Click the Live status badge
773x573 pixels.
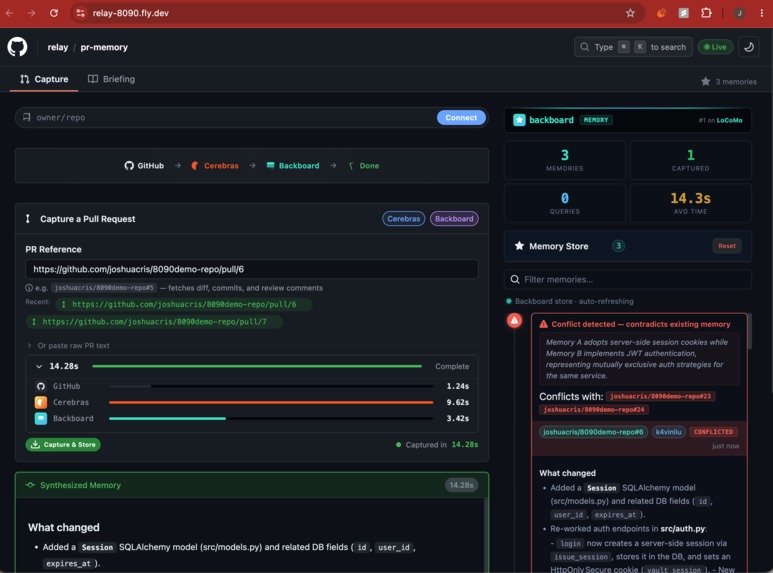[715, 47]
